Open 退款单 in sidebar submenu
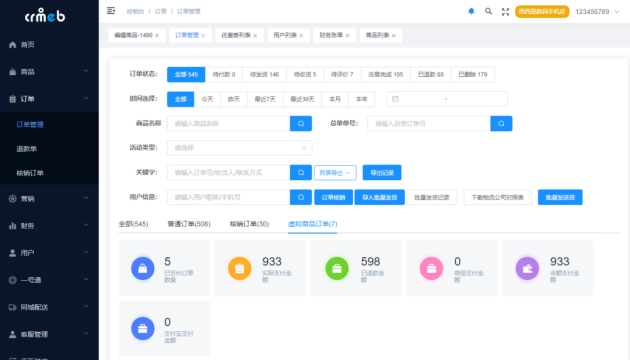Image resolution: width=630 pixels, height=360 pixels. point(27,149)
